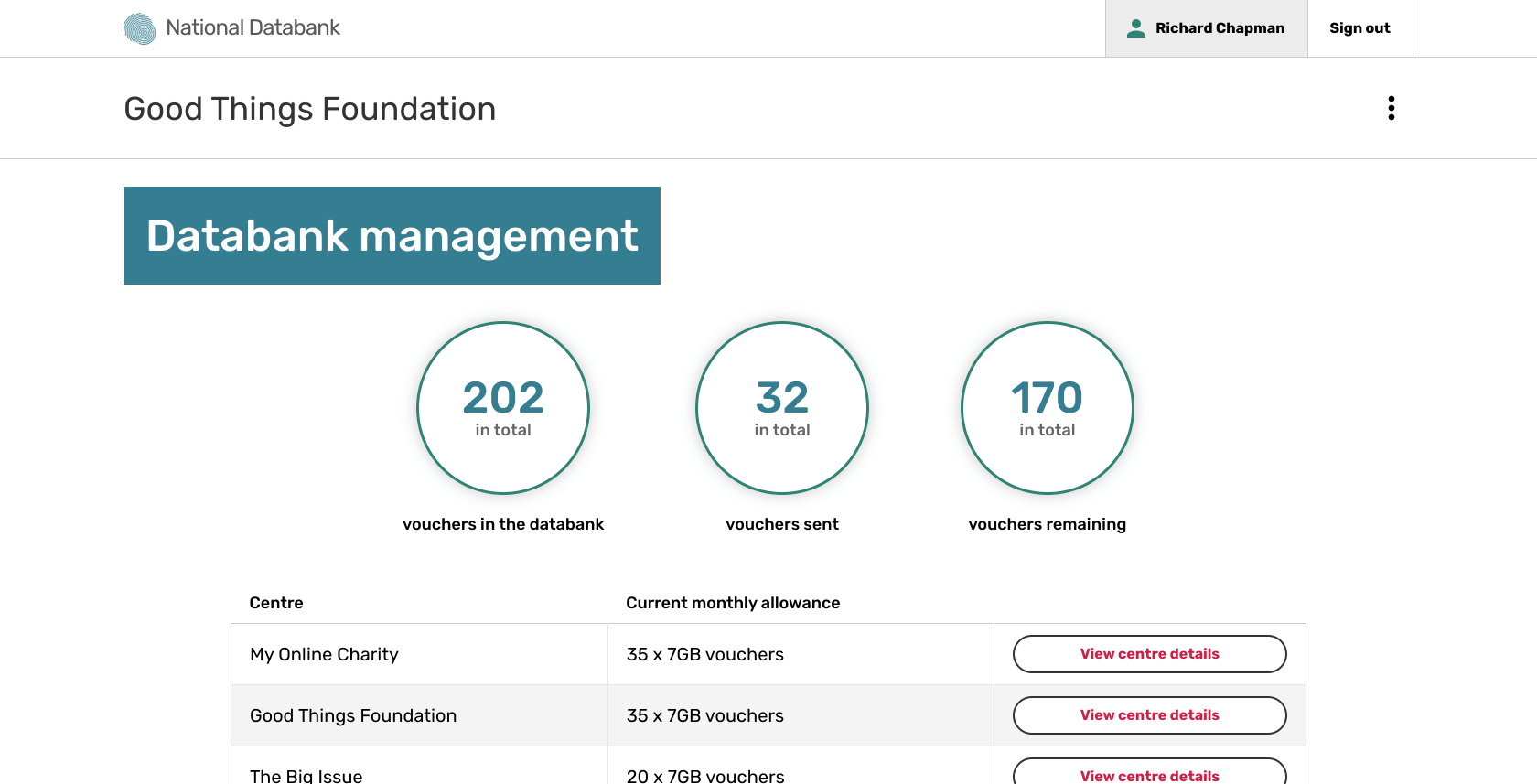Click the National Databank fingerprint logo
1537x784 pixels.
(139, 28)
